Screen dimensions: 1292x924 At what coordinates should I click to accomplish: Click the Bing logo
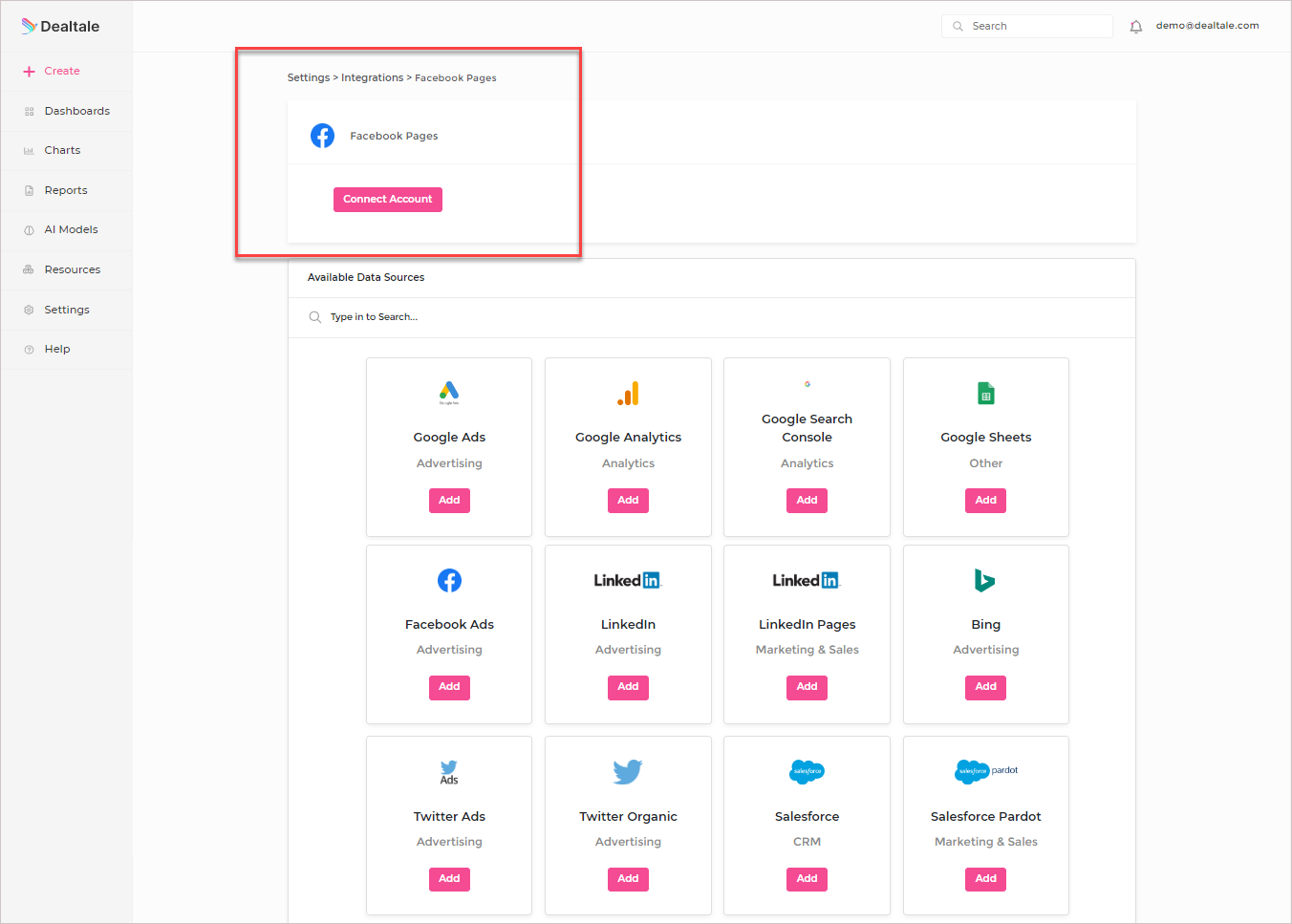(984, 580)
